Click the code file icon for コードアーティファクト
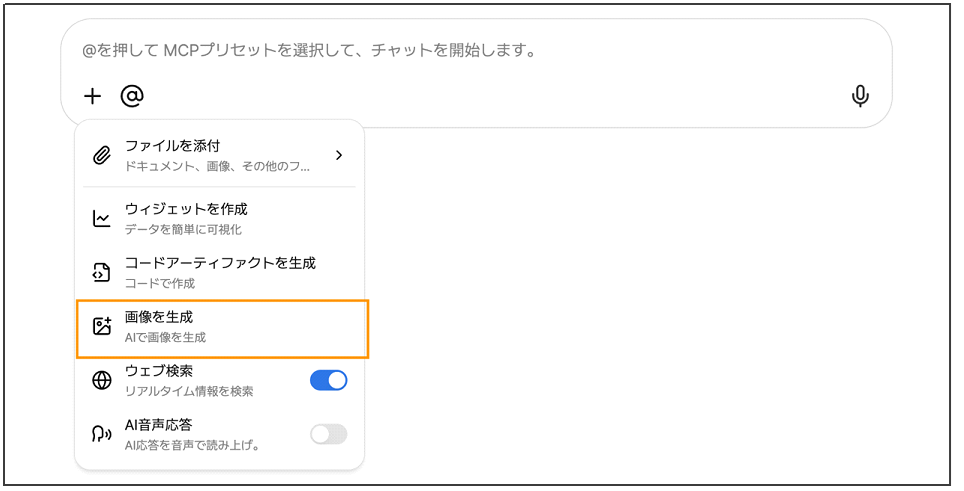Image resolution: width=964 pixels, height=491 pixels. click(x=101, y=272)
